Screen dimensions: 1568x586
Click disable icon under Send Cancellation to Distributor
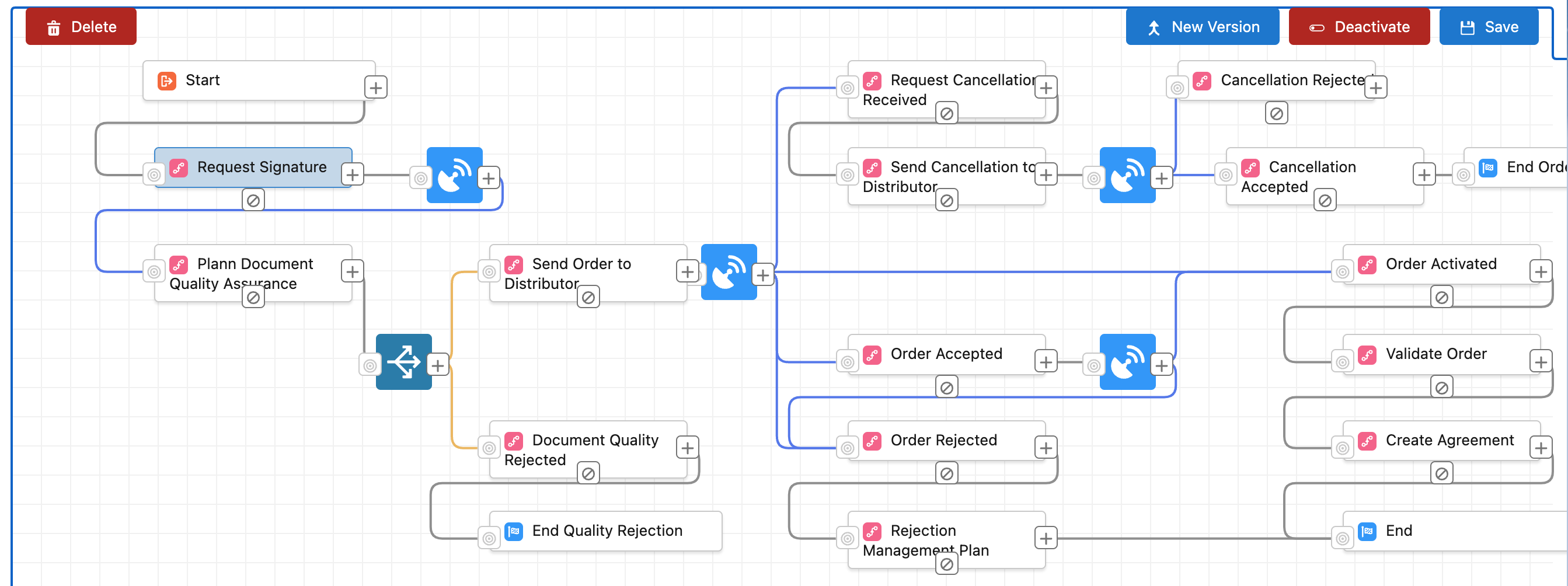[946, 200]
